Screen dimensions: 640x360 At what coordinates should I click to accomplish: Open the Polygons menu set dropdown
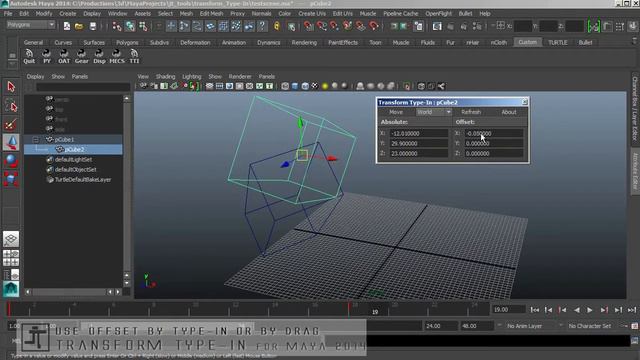click(x=31, y=25)
